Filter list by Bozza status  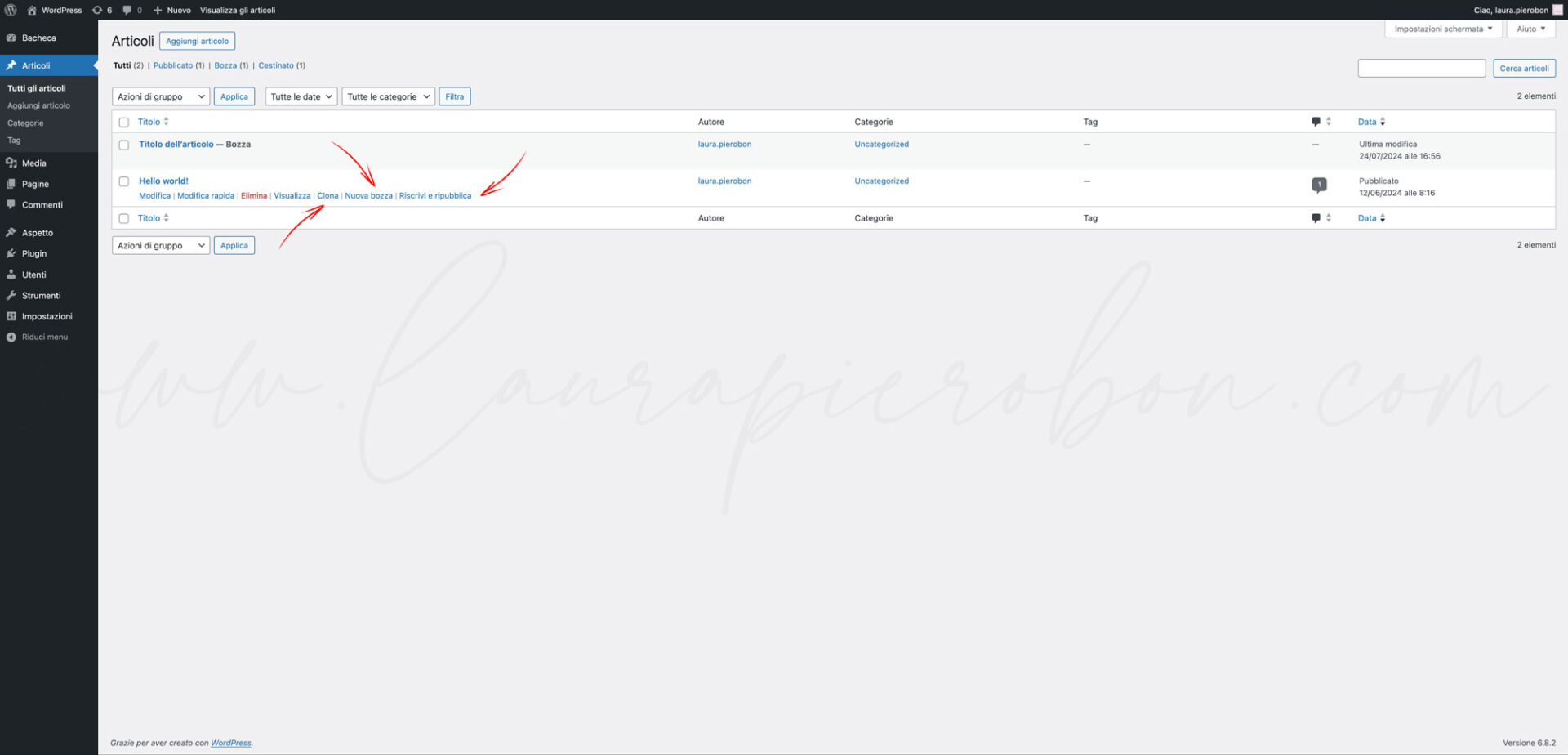pos(225,65)
